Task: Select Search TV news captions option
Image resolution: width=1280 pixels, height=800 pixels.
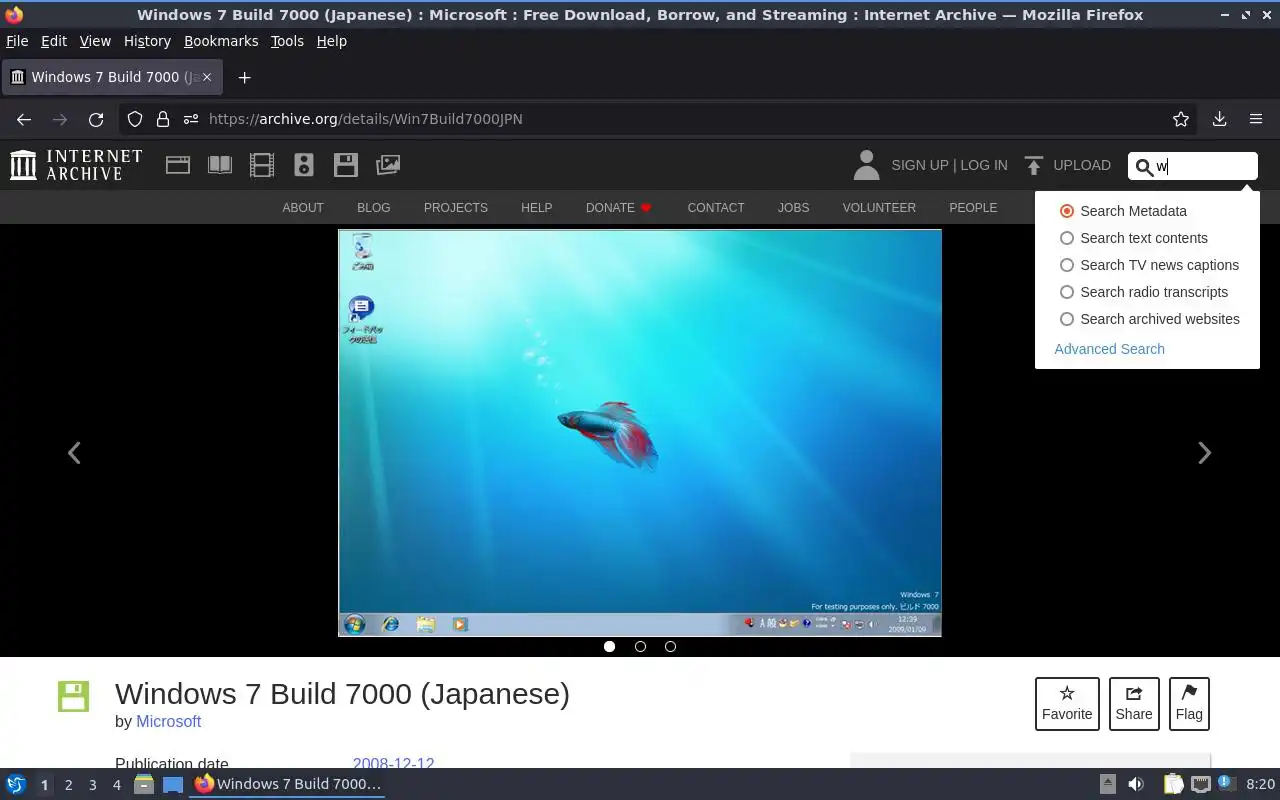Action: (1149, 265)
